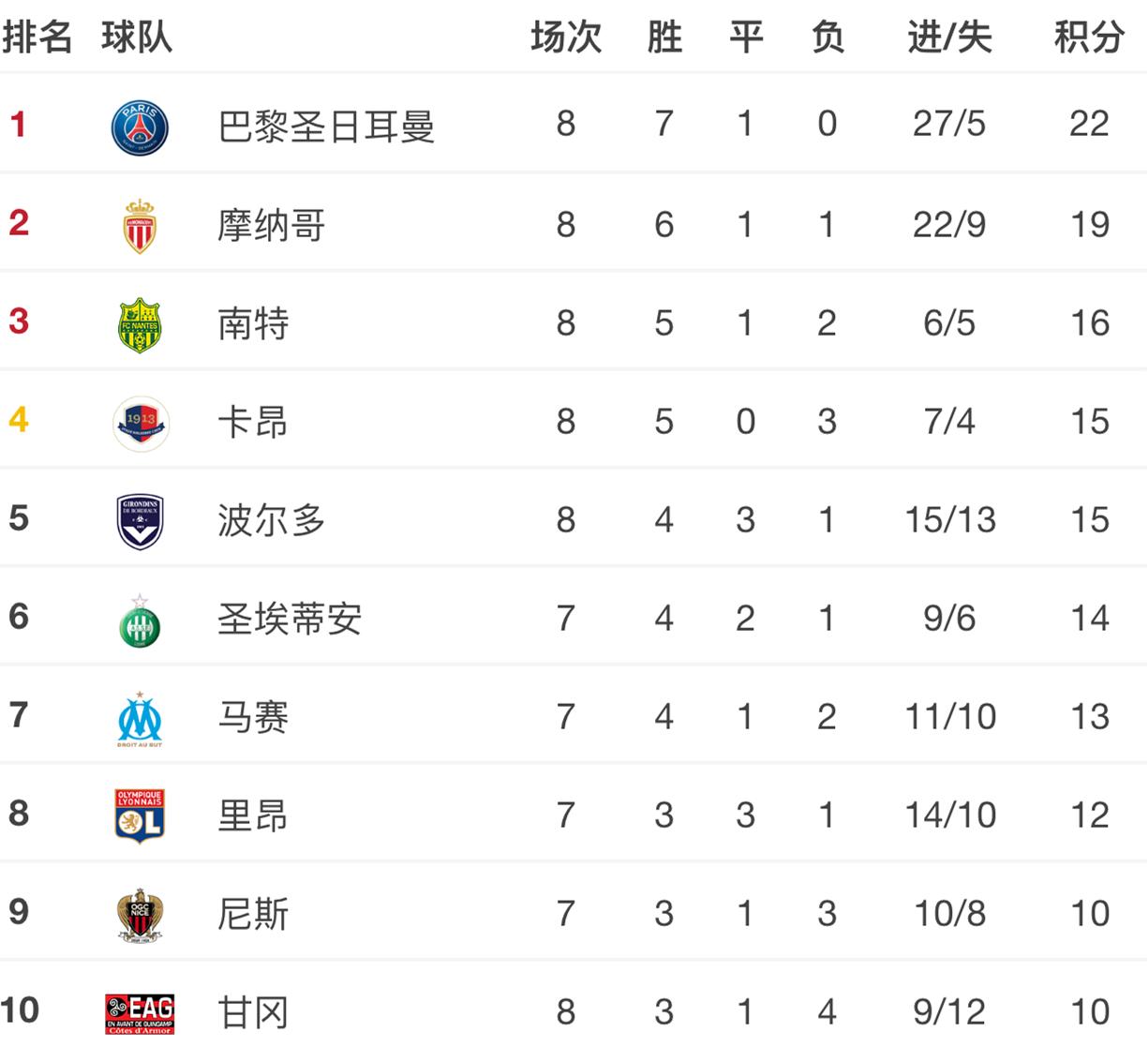The height and width of the screenshot is (1047, 1148).
Task: Click the Olympique Lyonnais crest
Action: coord(140,816)
